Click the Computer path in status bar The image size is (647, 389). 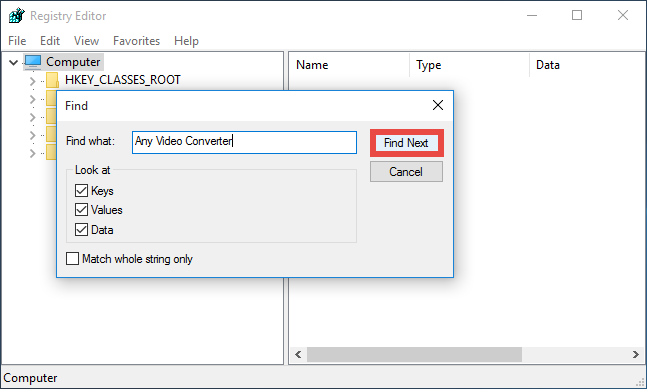click(30, 378)
